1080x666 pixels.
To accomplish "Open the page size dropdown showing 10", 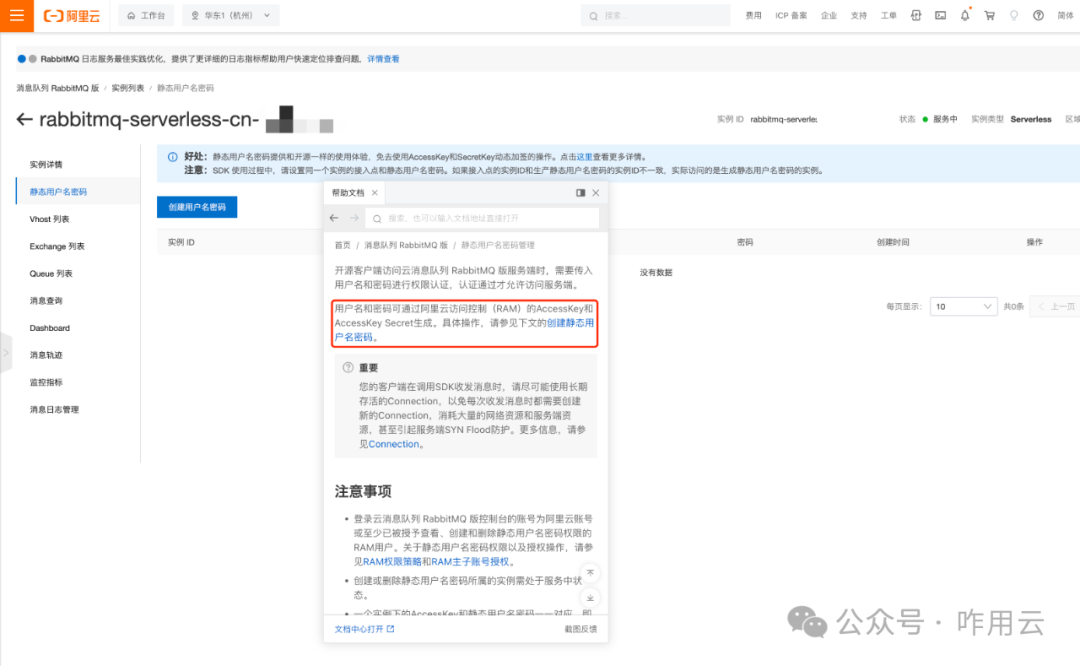I will [x=964, y=306].
